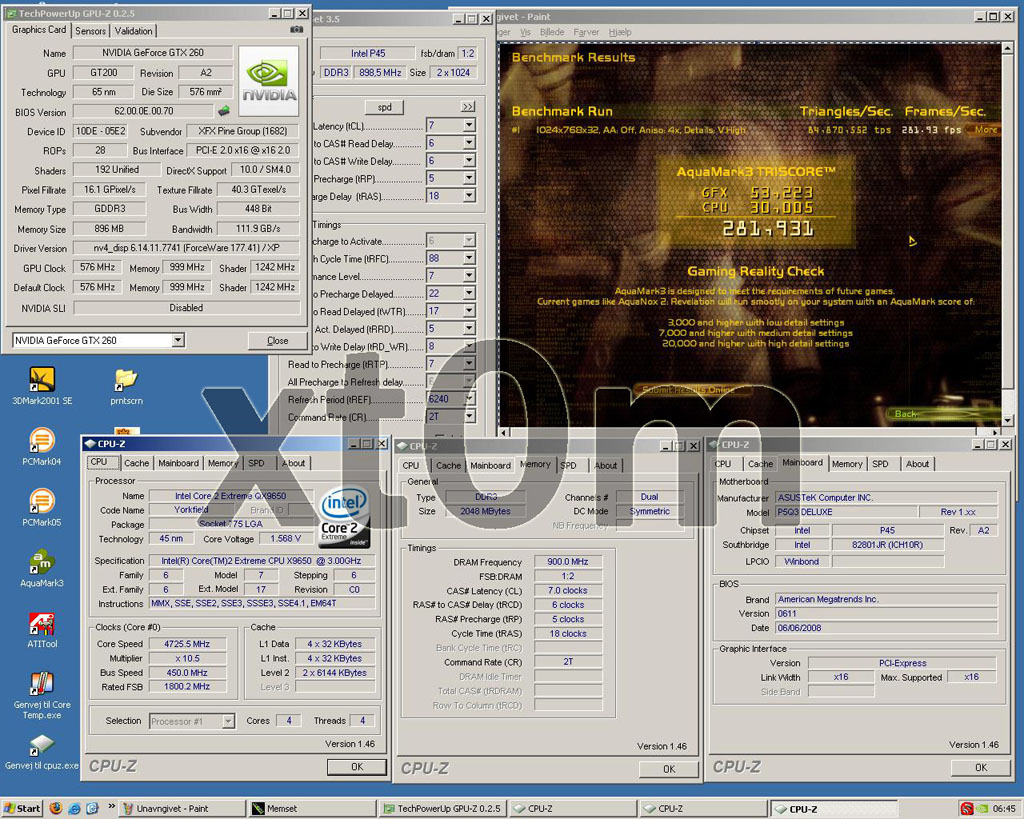Click the Start button
The width and height of the screenshot is (1024, 819).
(22, 809)
